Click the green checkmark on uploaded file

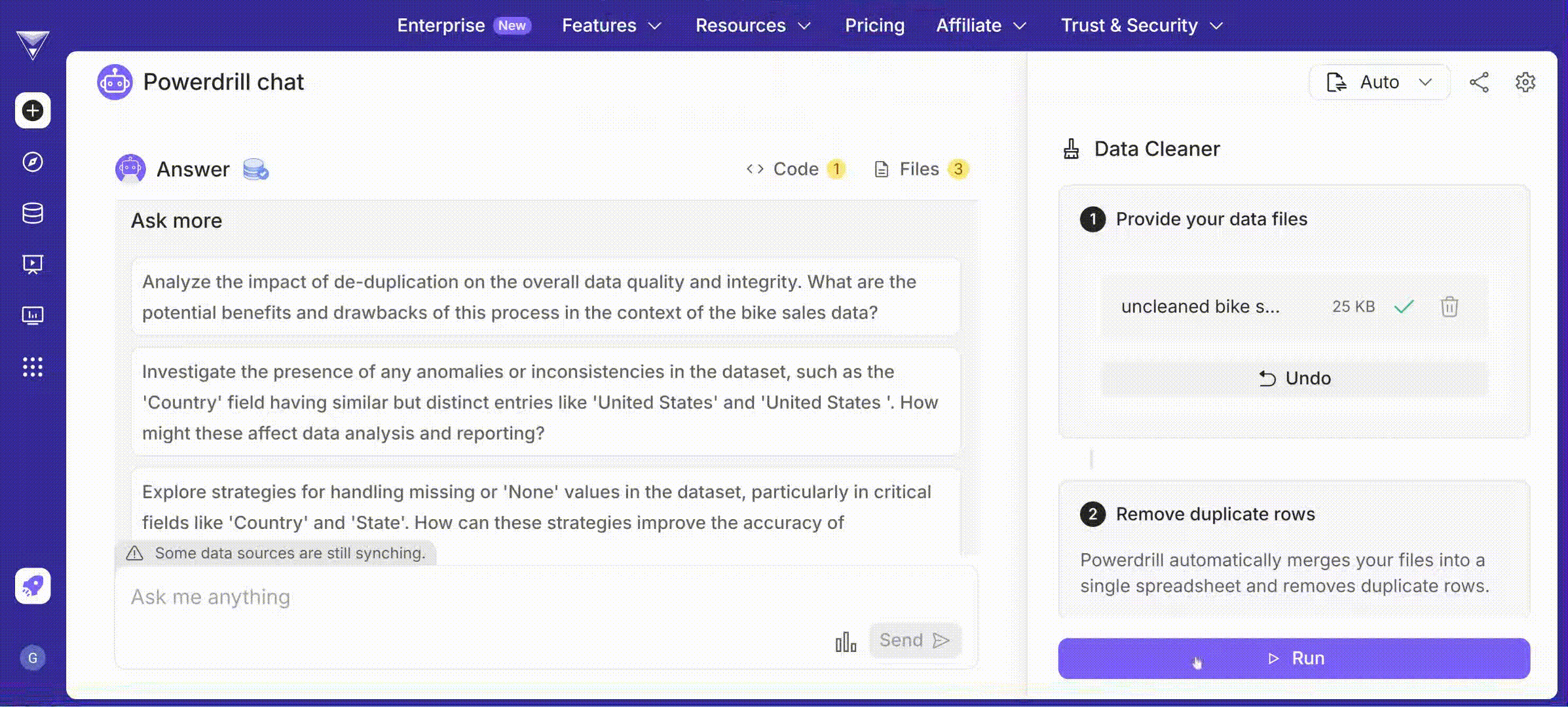tap(1404, 306)
